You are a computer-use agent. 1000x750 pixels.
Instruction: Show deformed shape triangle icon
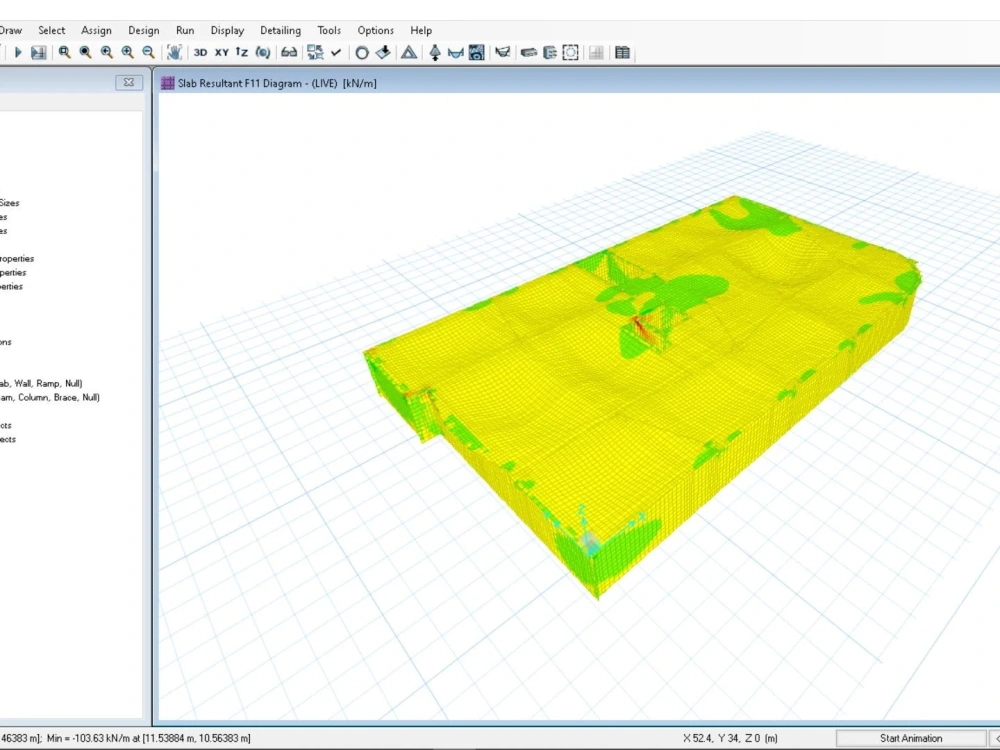[x=409, y=52]
